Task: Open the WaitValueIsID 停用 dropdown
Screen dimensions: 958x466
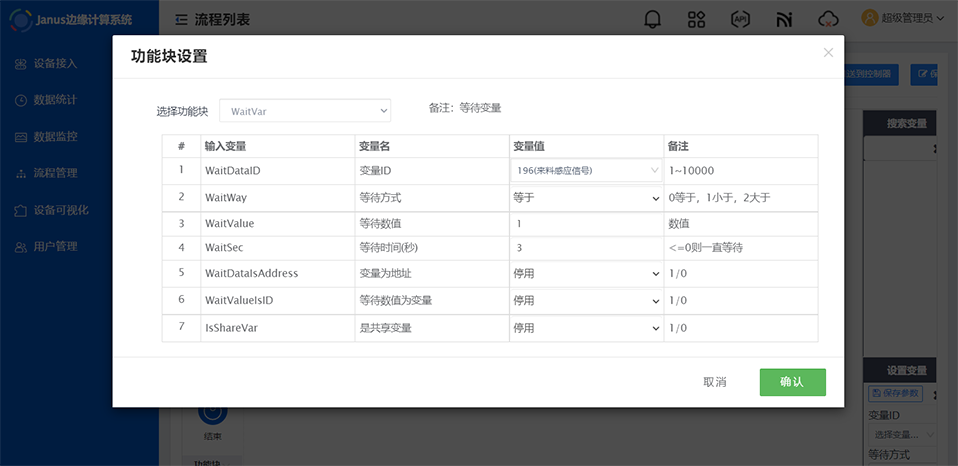Action: (x=587, y=300)
